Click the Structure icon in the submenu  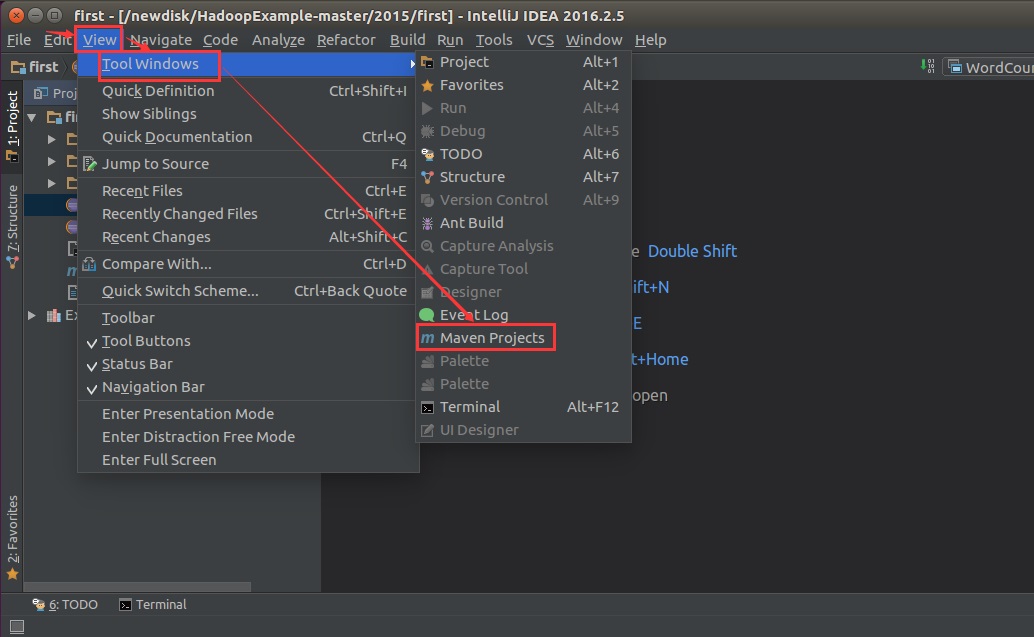click(427, 177)
